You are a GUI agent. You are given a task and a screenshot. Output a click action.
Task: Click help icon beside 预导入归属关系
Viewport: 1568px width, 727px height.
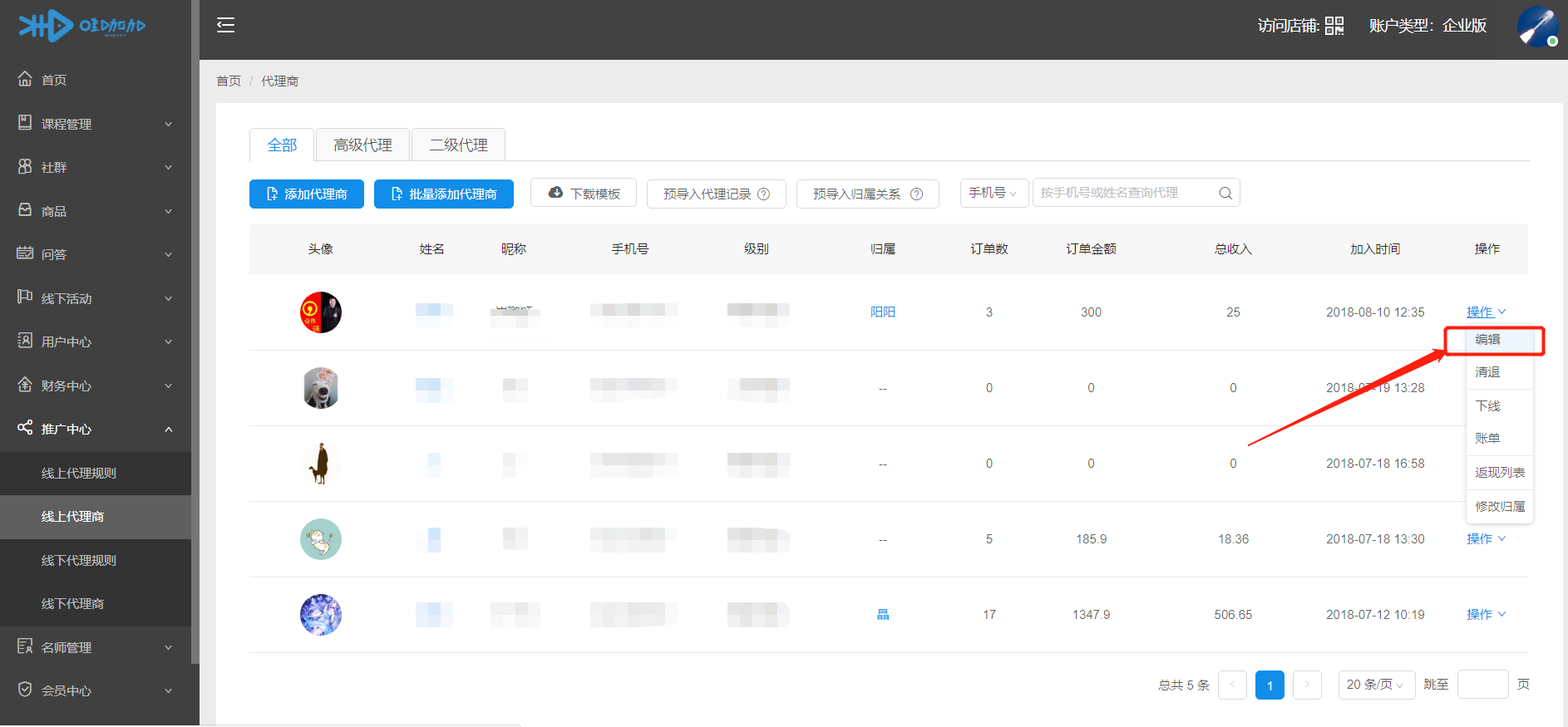pyautogui.click(x=916, y=194)
